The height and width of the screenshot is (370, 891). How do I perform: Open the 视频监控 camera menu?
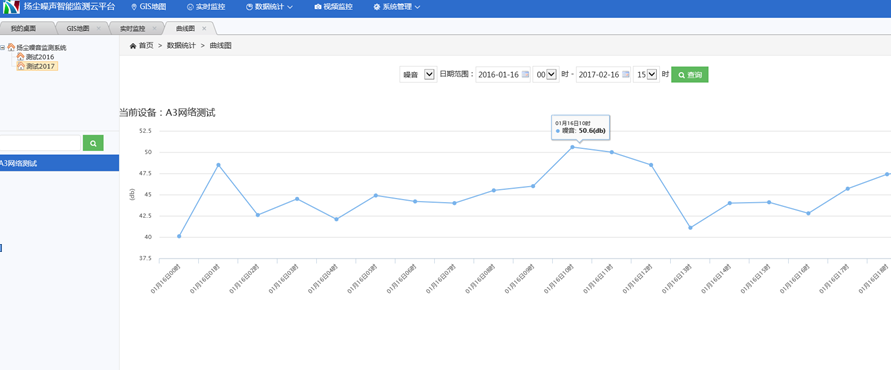(333, 7)
